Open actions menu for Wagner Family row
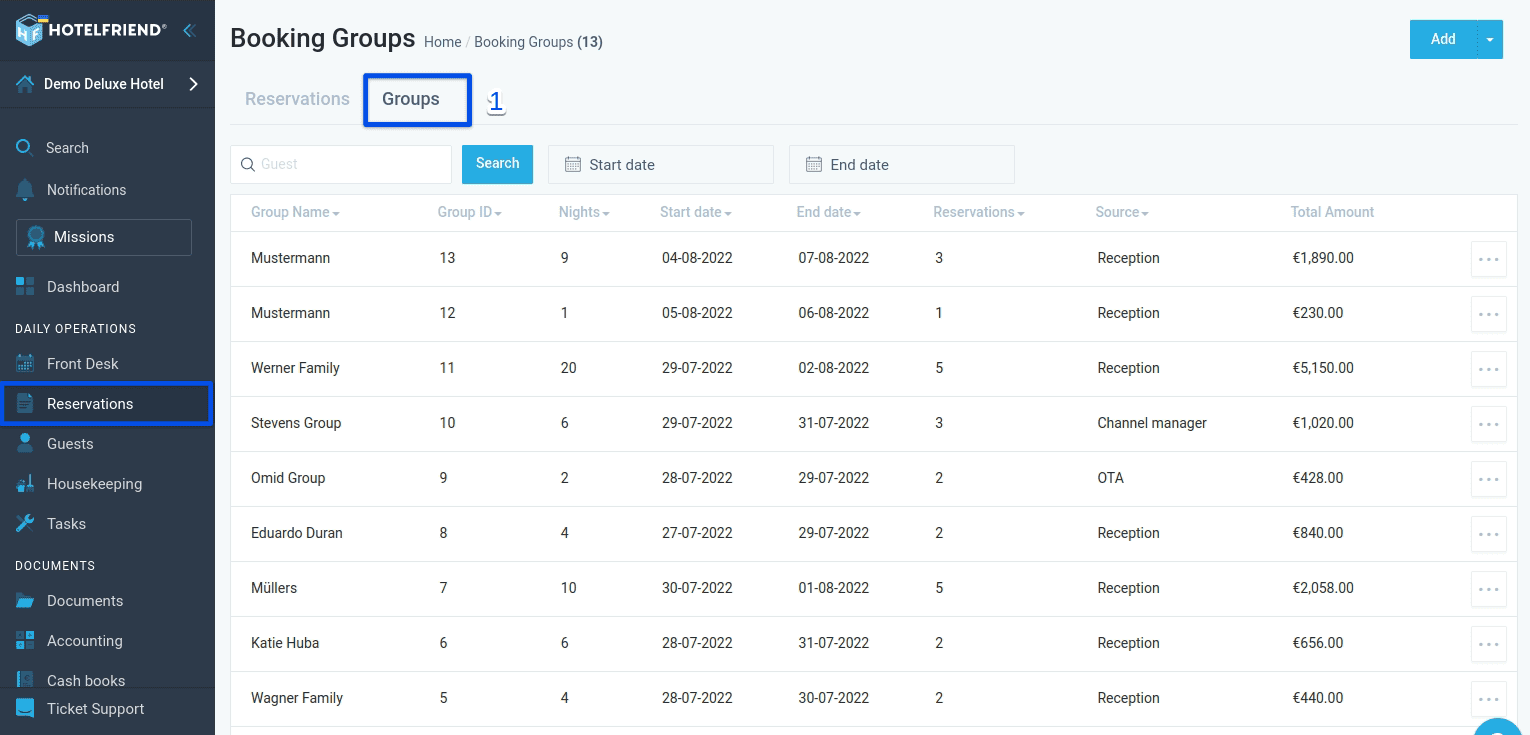Viewport: 1530px width, 735px height. coord(1489,699)
